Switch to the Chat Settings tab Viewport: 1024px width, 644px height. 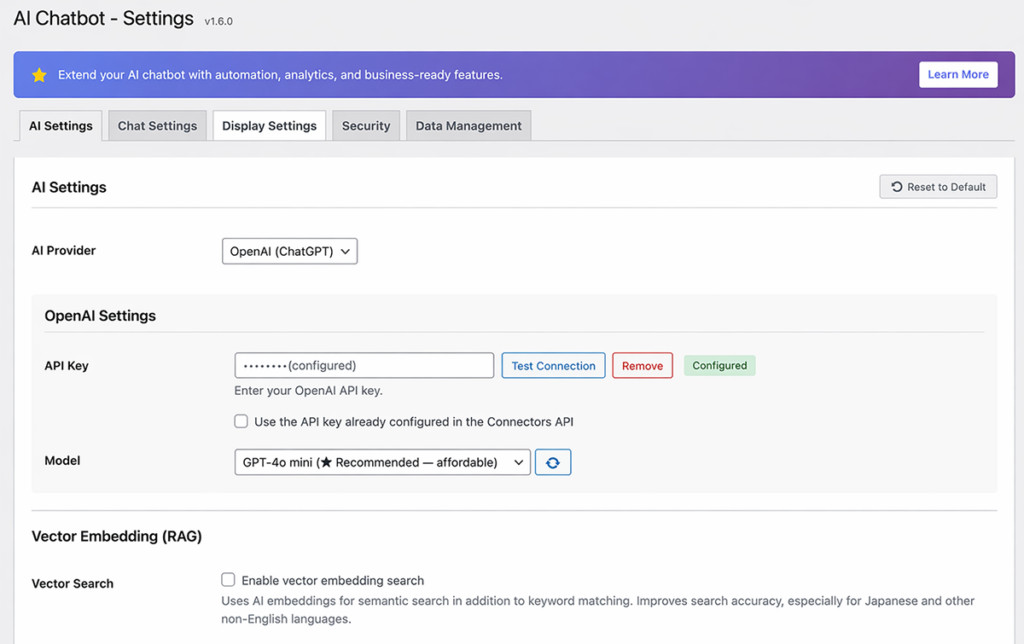[156, 125]
